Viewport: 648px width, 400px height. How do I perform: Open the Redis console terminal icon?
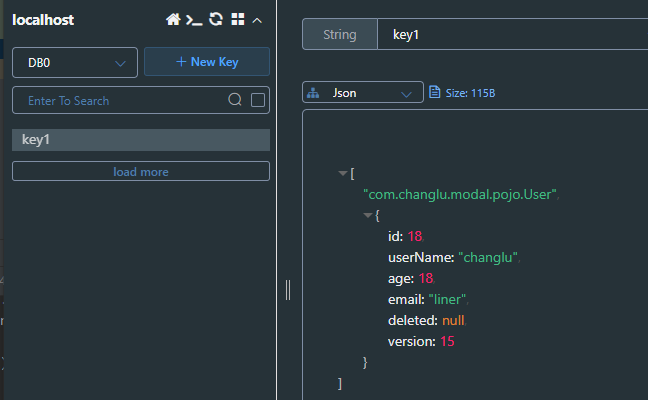click(194, 20)
